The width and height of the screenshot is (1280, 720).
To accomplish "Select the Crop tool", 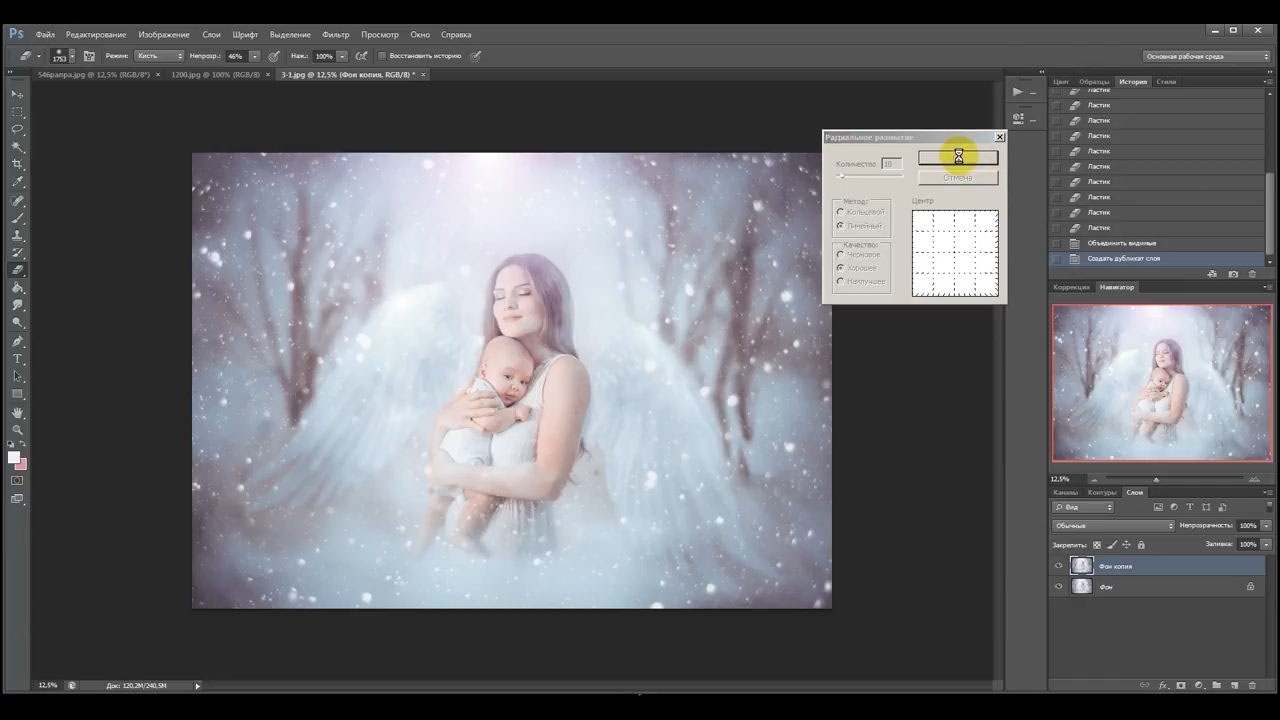I will coord(17,164).
